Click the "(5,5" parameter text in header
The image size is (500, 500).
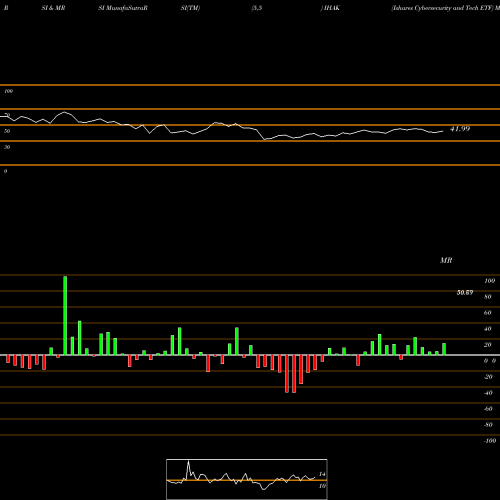pyautogui.click(x=257, y=8)
